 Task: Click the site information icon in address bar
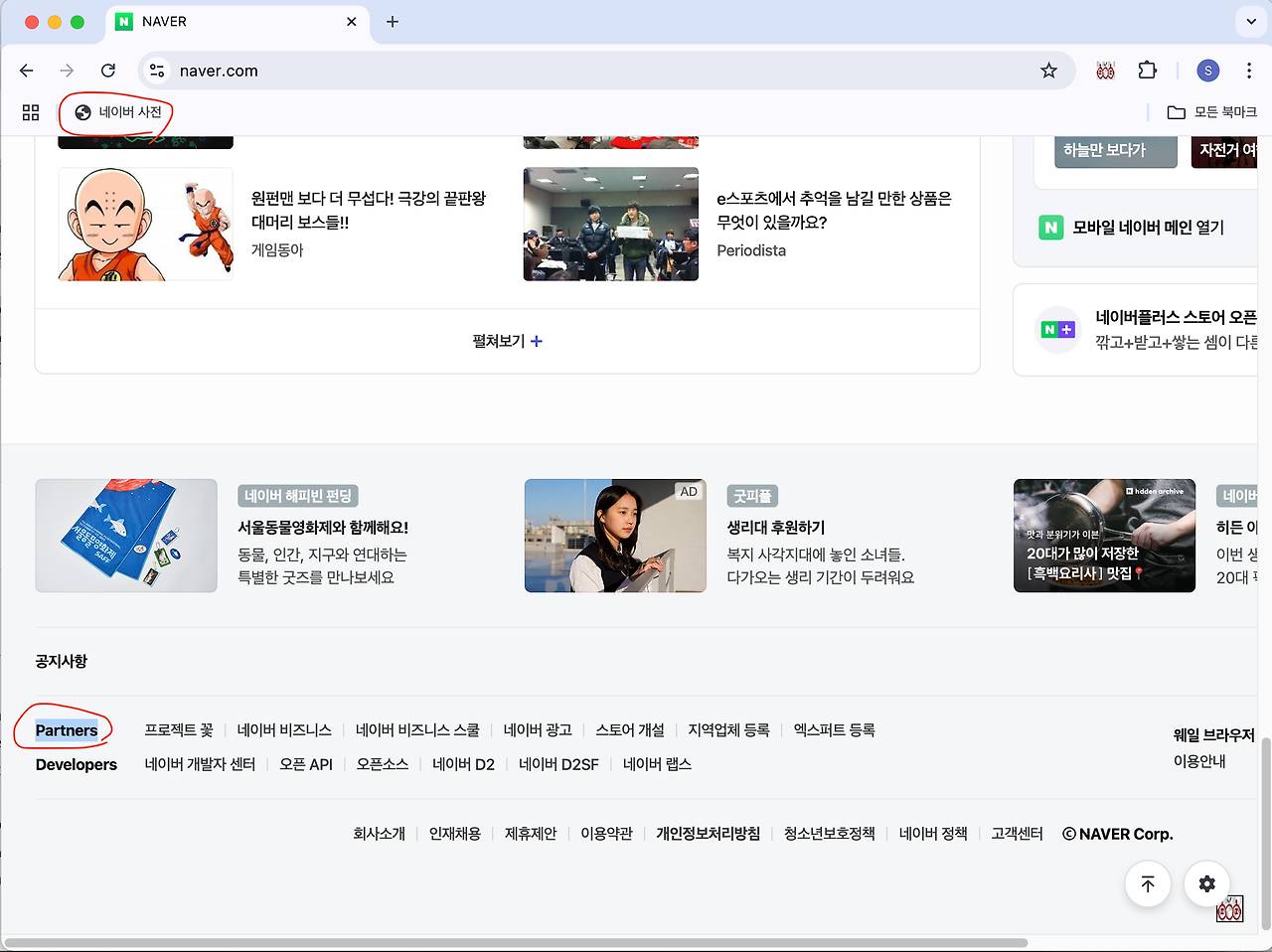pyautogui.click(x=157, y=71)
